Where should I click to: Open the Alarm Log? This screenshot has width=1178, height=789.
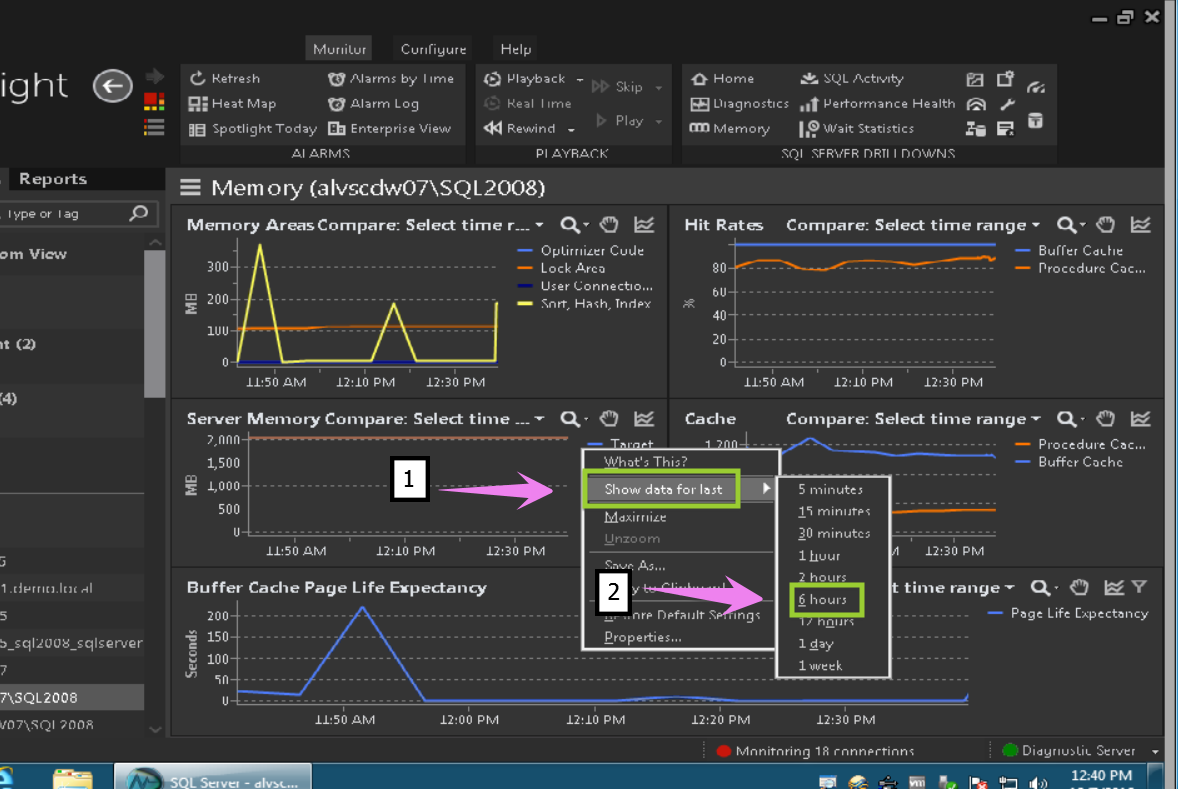pyautogui.click(x=373, y=104)
